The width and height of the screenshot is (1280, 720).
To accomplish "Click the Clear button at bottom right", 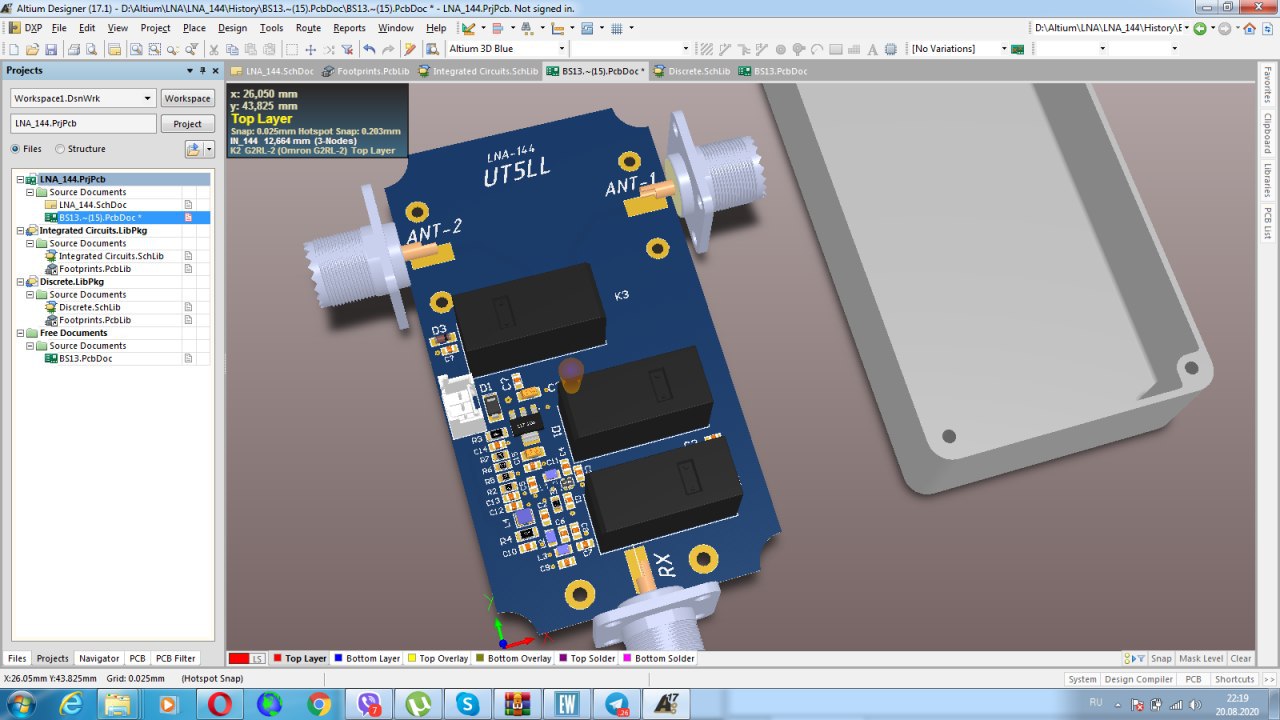I will point(1241,658).
